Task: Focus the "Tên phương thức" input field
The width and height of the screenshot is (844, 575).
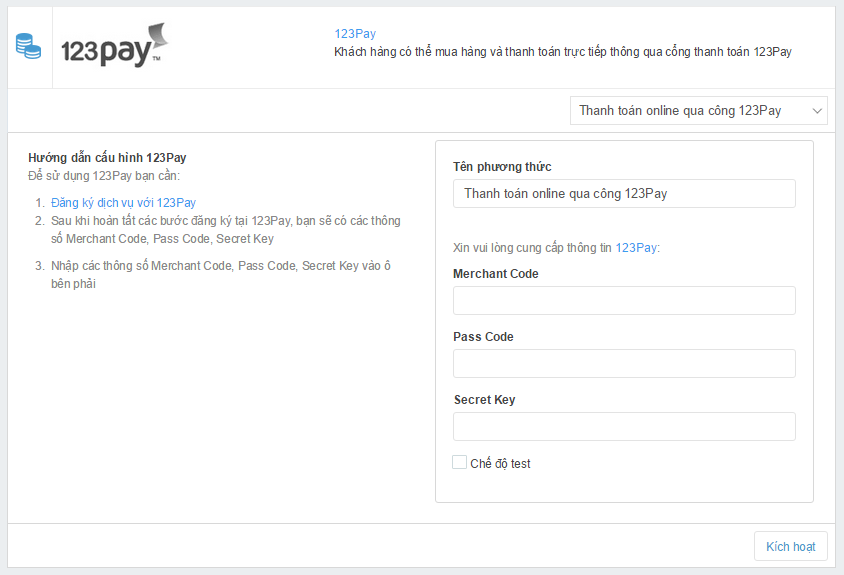Action: click(x=624, y=193)
